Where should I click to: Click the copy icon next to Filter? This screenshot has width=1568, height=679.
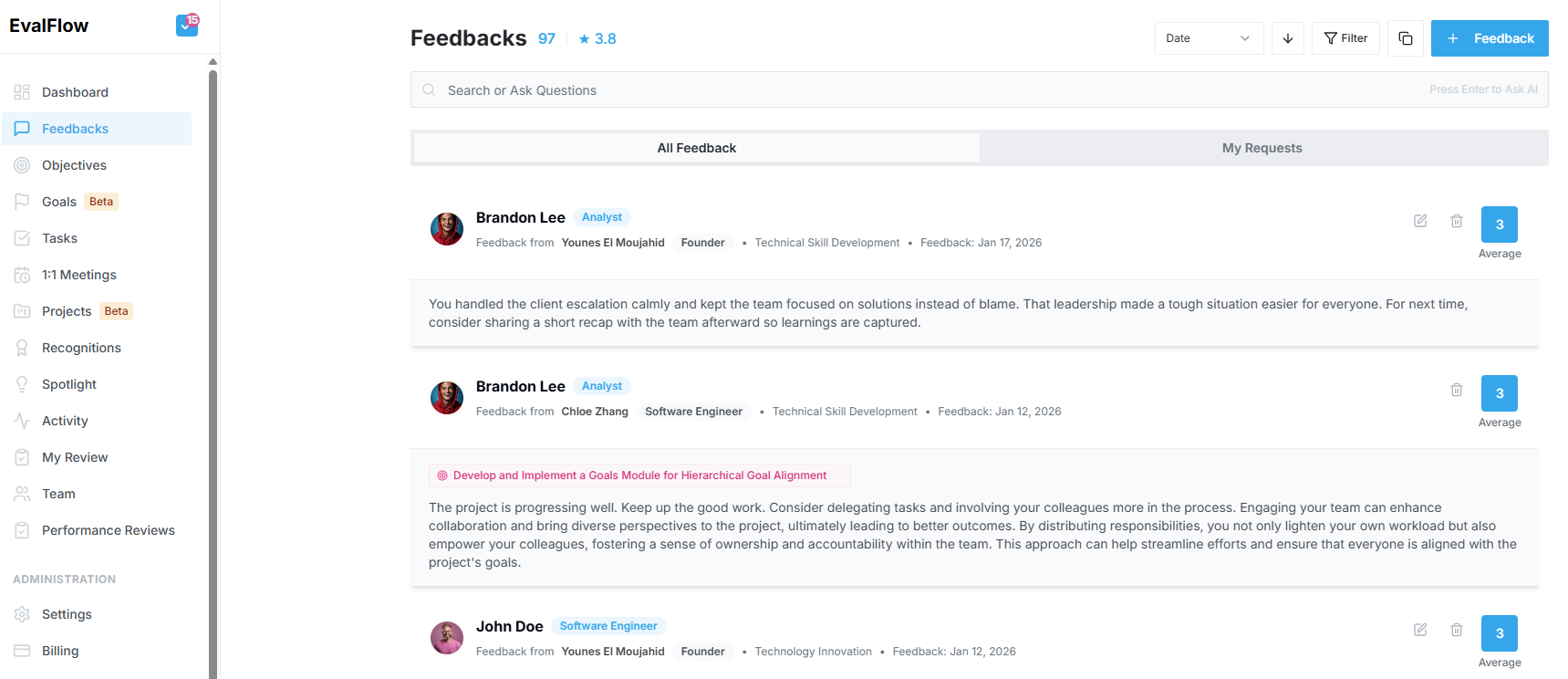pos(1405,38)
